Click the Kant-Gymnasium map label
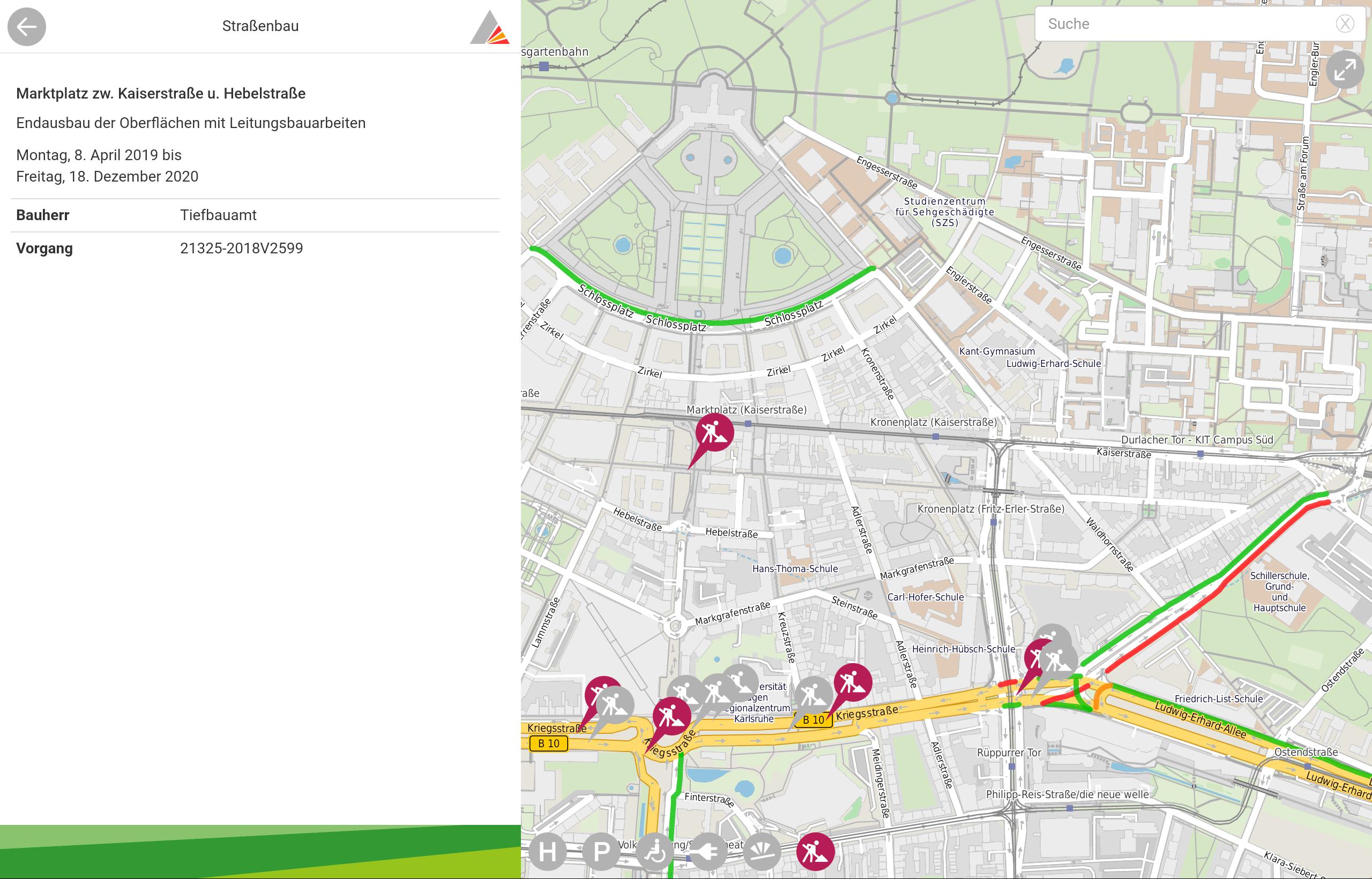Viewport: 1372px width, 879px height. (x=997, y=351)
